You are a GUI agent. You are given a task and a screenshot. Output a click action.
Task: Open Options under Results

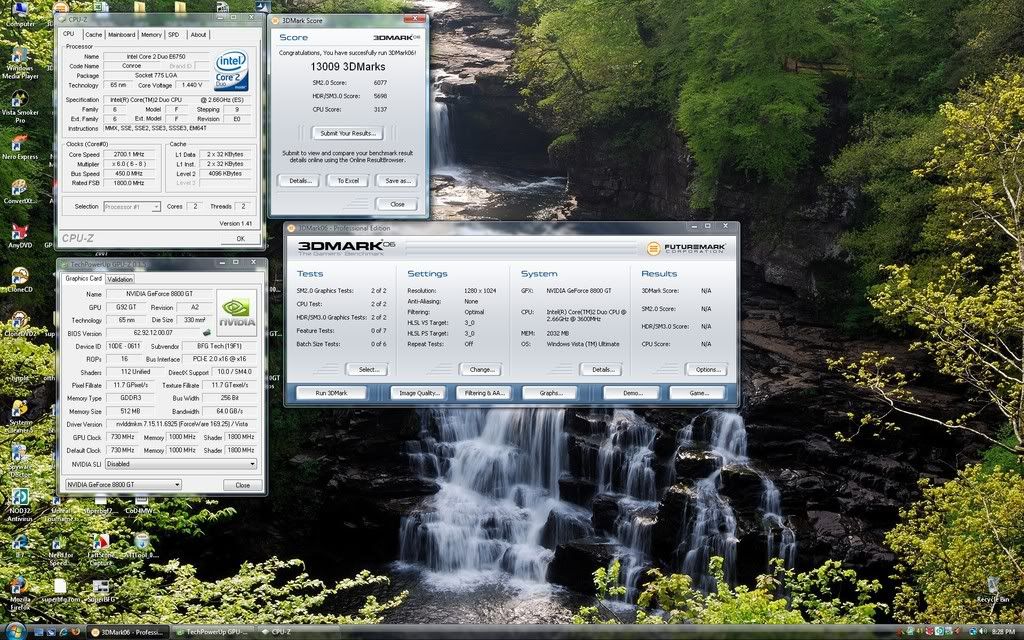point(707,370)
